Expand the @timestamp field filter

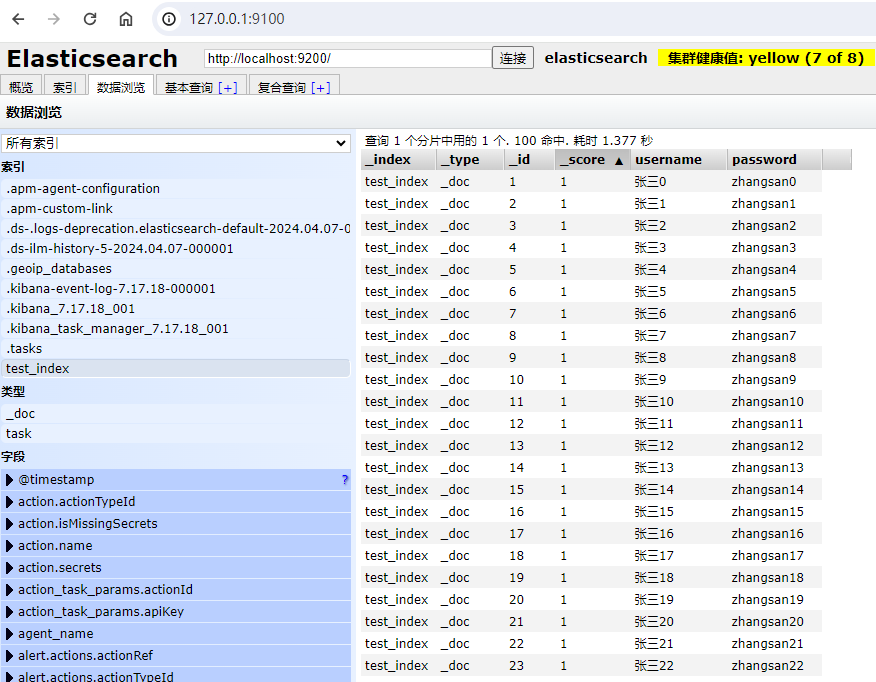click(x=10, y=480)
